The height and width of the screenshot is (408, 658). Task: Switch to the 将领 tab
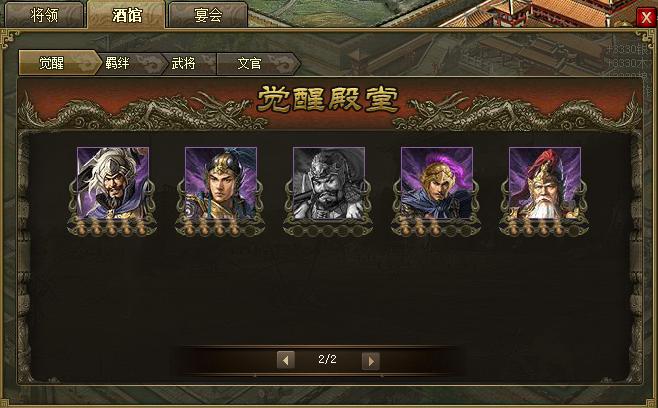click(44, 15)
